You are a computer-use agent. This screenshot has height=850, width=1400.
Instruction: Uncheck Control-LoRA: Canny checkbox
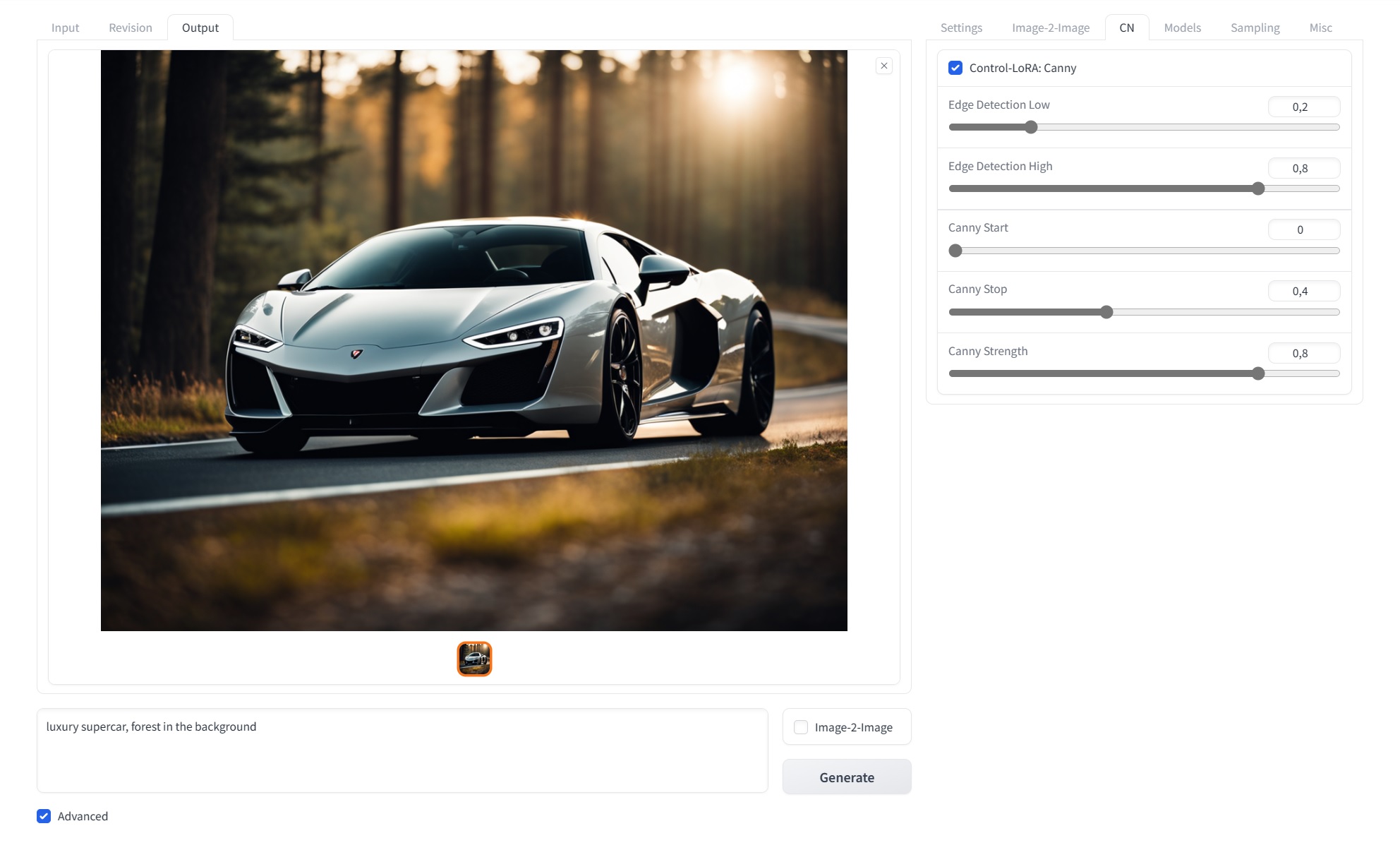pyautogui.click(x=955, y=68)
